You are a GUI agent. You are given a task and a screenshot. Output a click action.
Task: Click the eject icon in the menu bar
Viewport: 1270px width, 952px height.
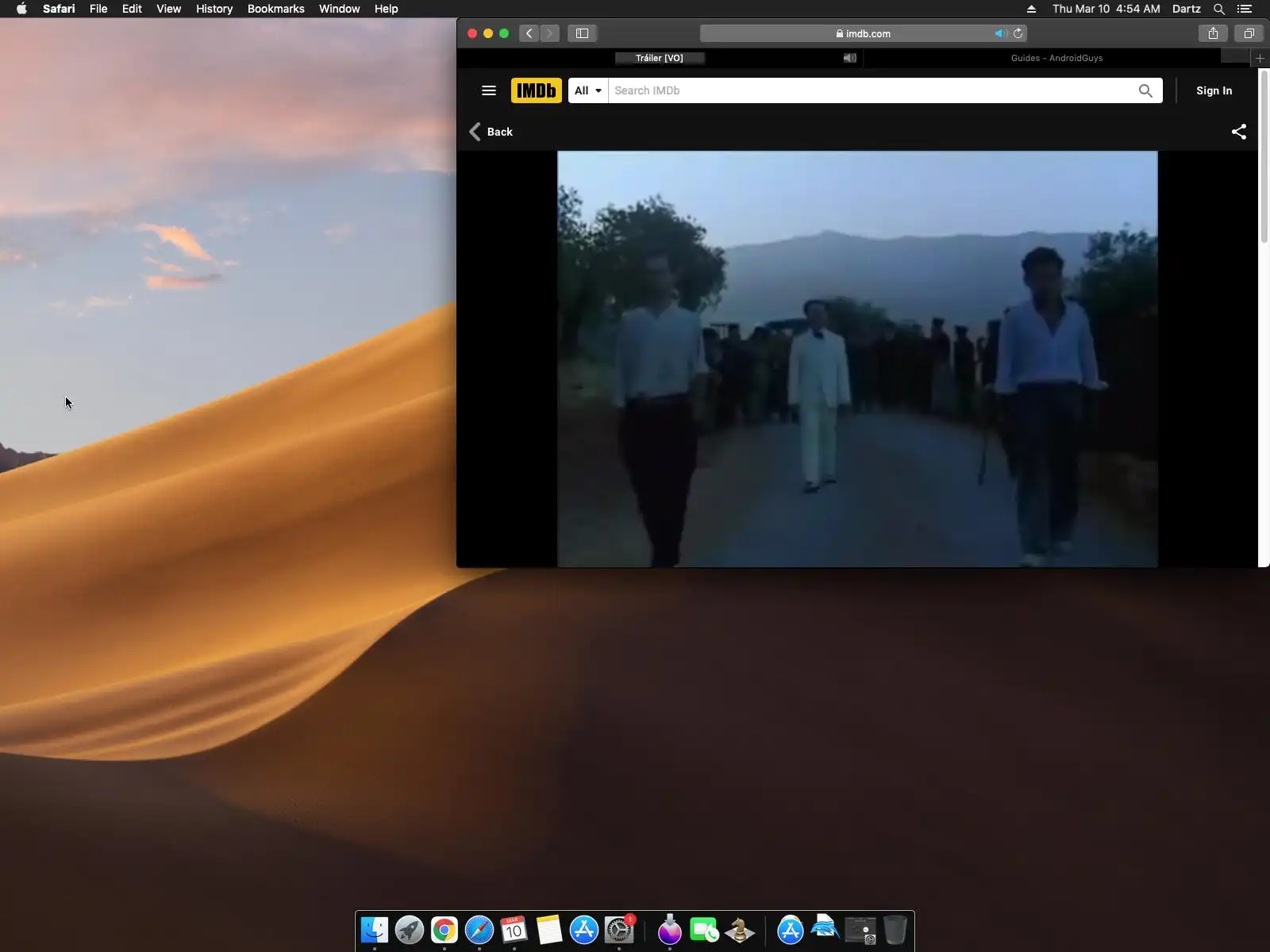(1031, 9)
